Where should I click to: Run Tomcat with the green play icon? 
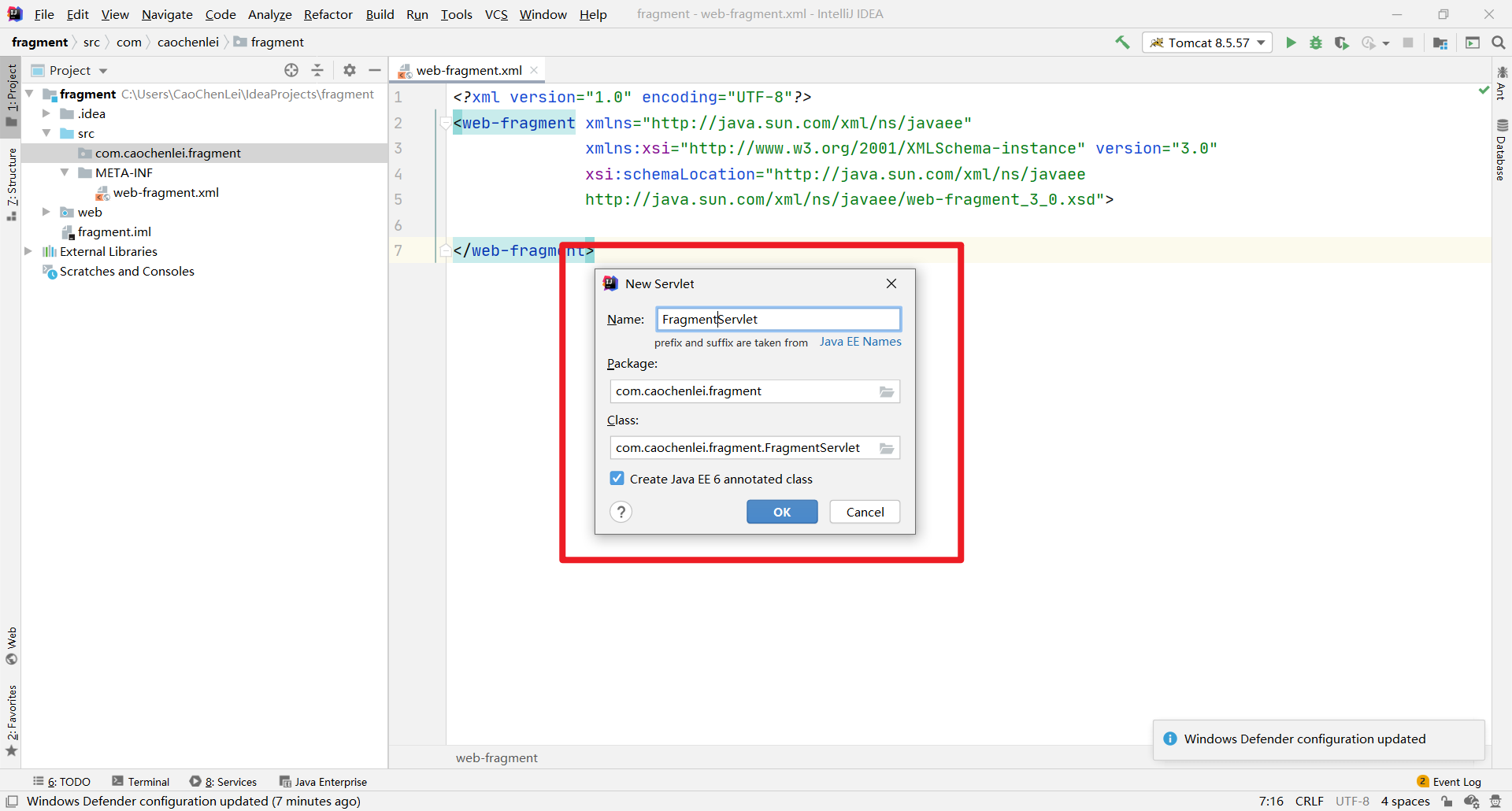pos(1291,43)
